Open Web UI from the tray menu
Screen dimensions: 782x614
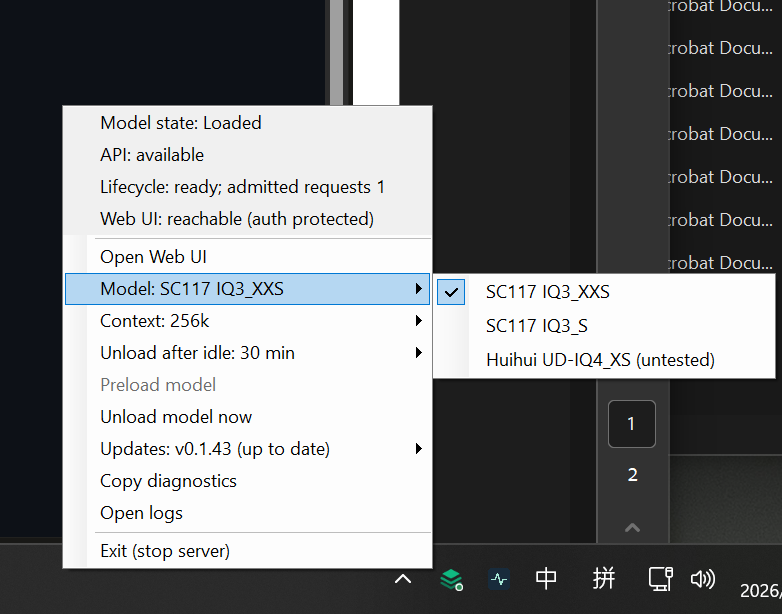(x=247, y=257)
